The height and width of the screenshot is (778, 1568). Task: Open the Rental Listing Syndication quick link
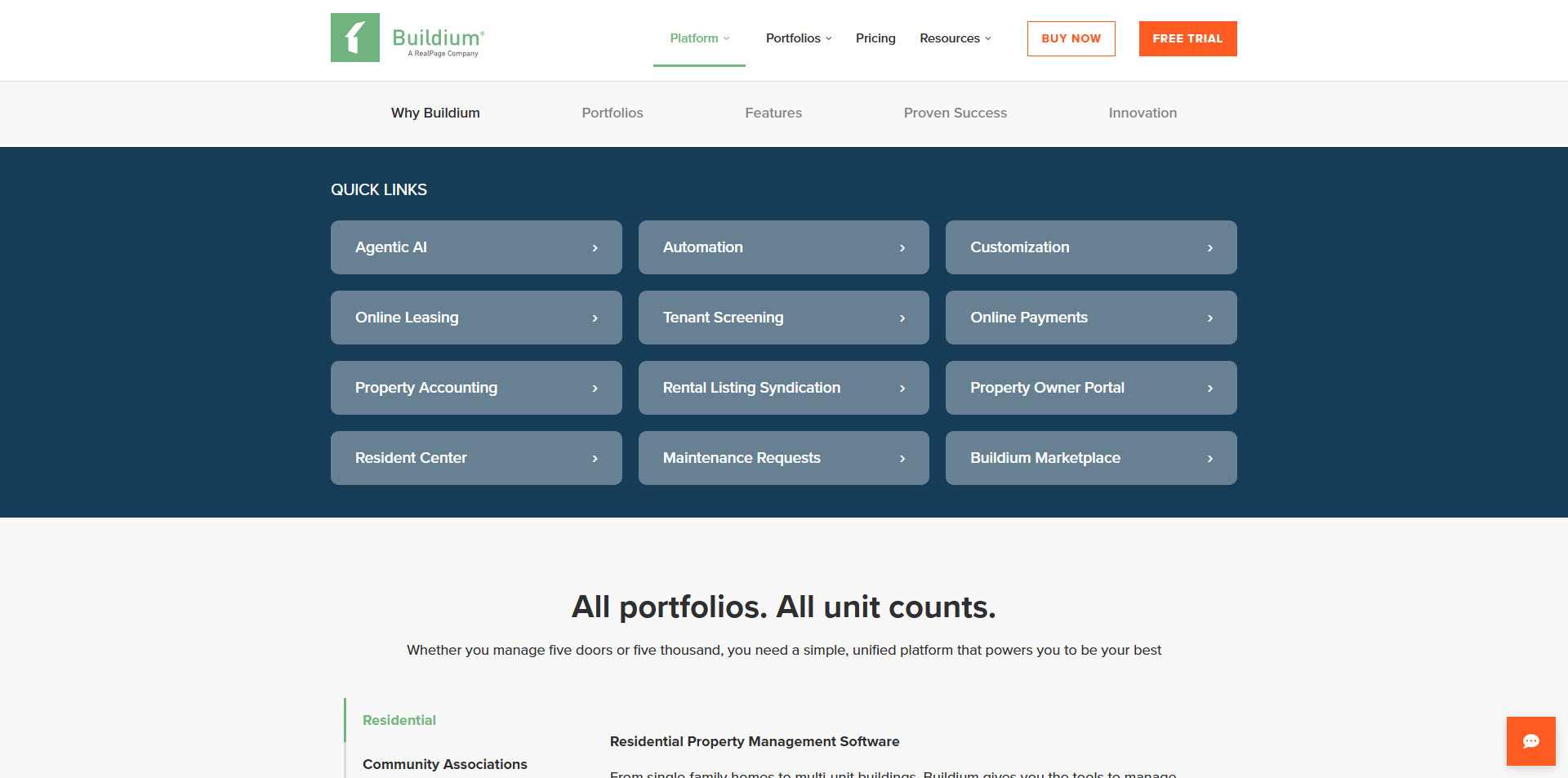tap(784, 388)
